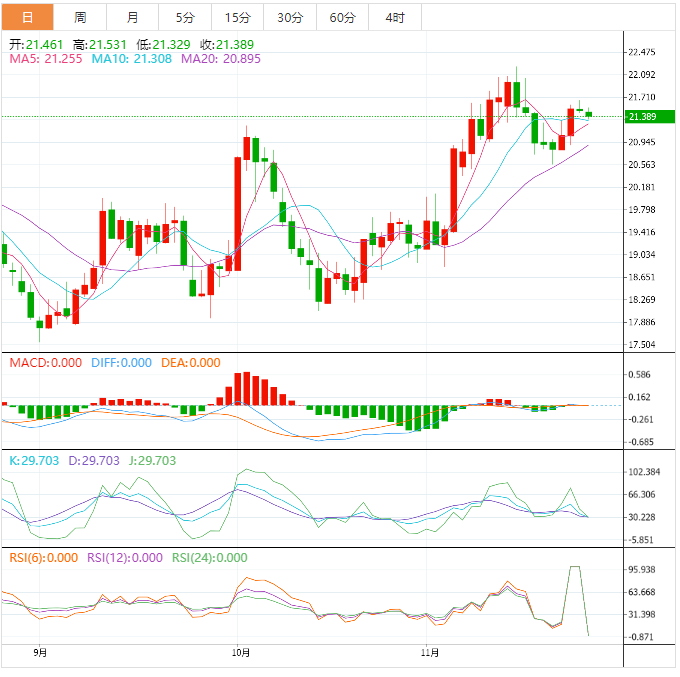Click the 低:21.329 low price value
Image resolution: width=680 pixels, height=677 pixels.
pos(163,44)
